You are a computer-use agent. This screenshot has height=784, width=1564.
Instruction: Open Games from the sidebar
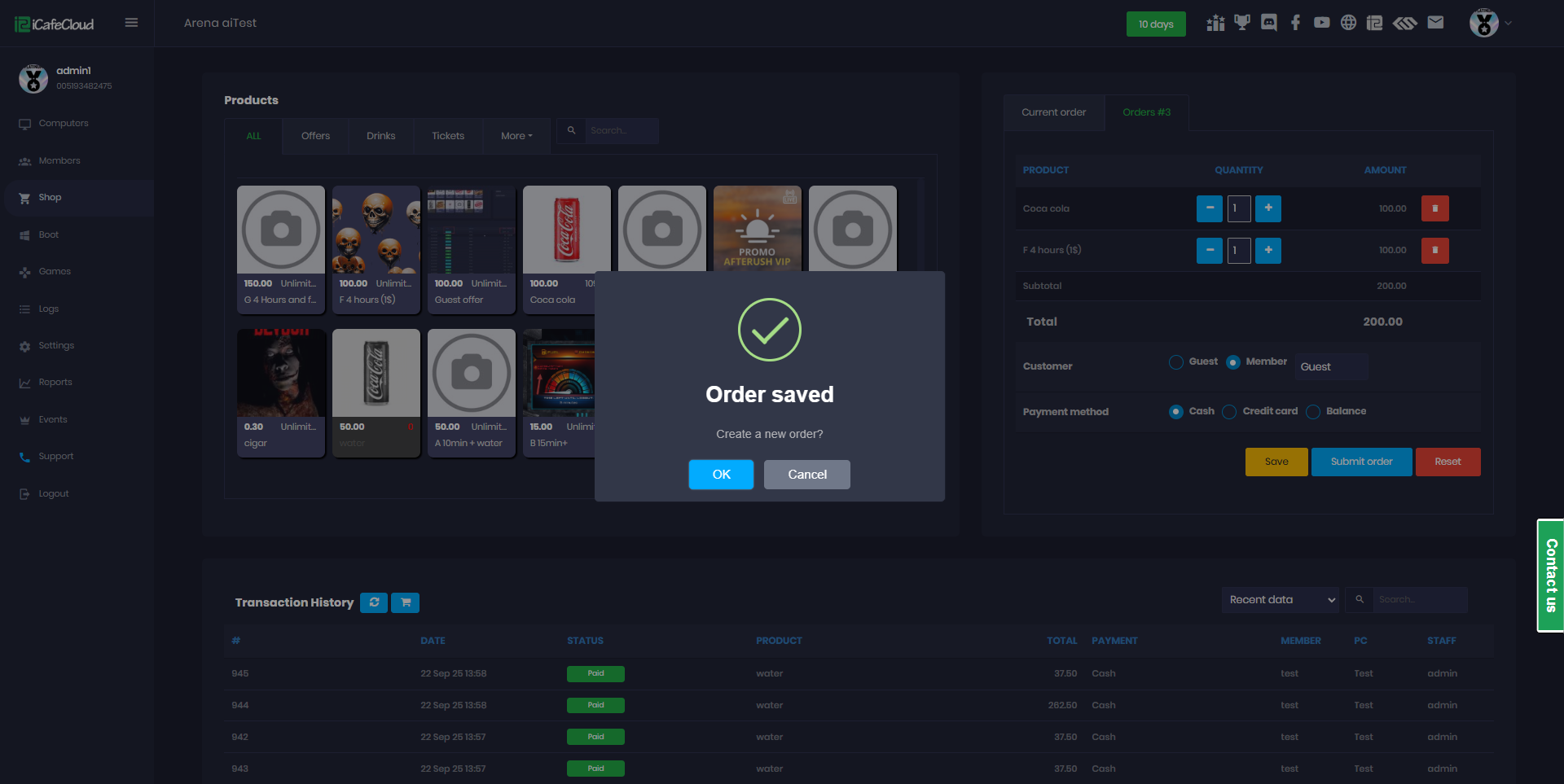55,272
